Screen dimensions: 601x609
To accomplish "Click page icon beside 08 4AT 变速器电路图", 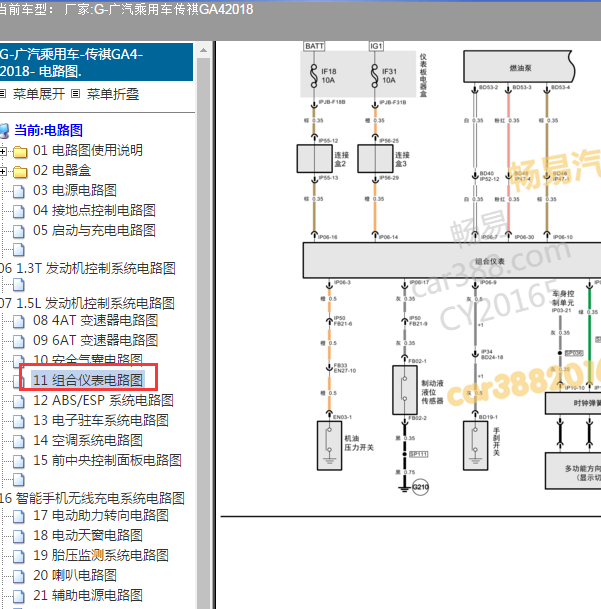I will point(19,321).
